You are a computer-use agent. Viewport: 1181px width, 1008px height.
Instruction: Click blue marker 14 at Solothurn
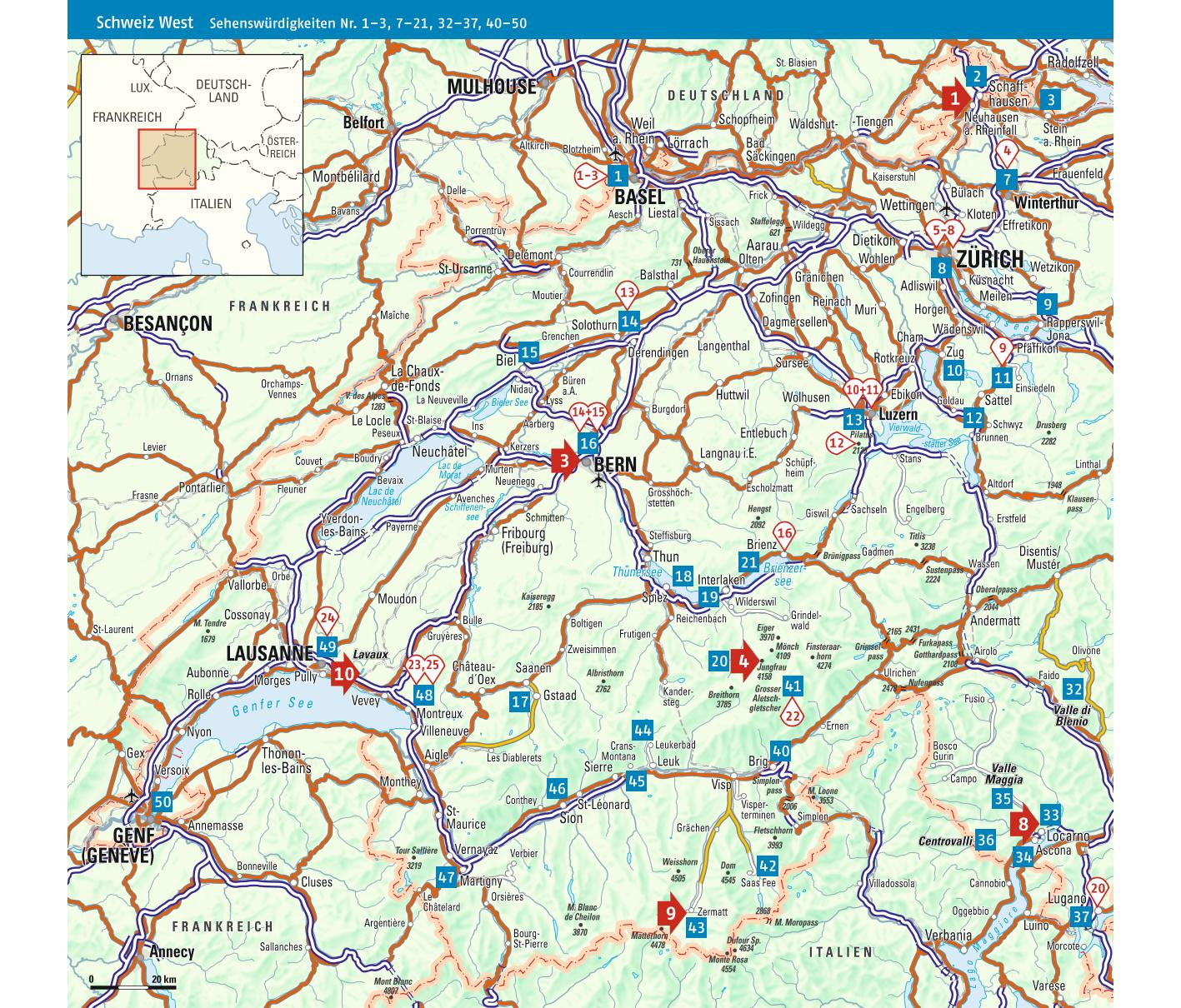pos(629,322)
